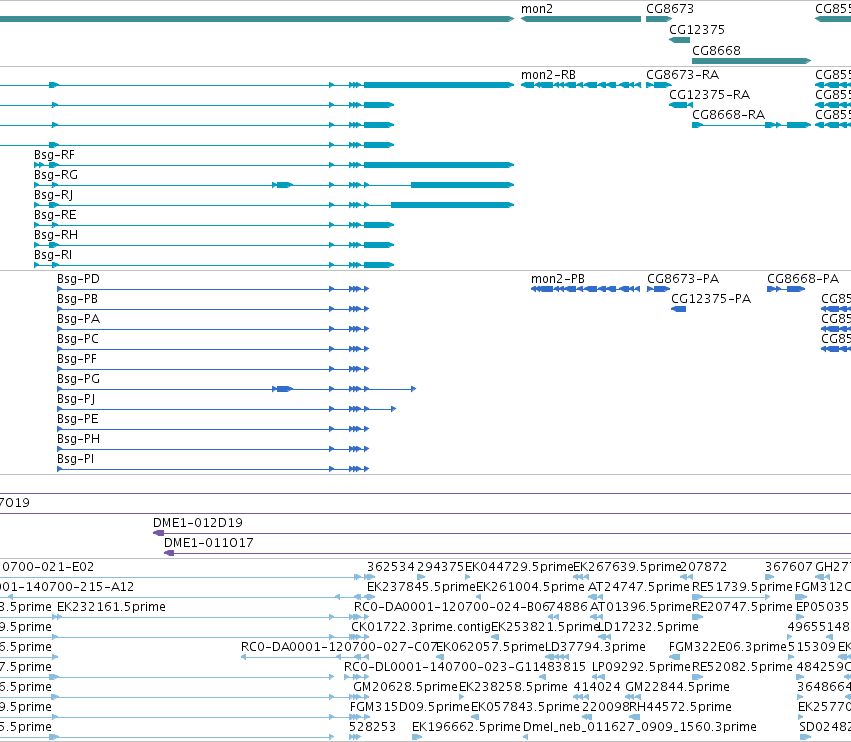Screen dimensions: 851x742
Task: Select EST FGM322E06.3prime
Action: click(x=727, y=647)
